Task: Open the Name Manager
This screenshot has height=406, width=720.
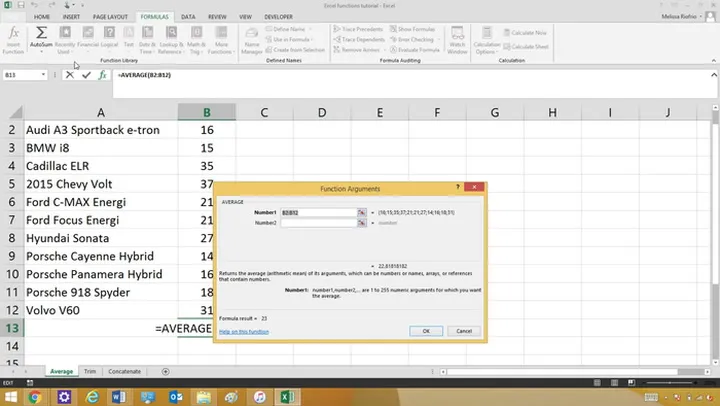Action: [x=252, y=40]
